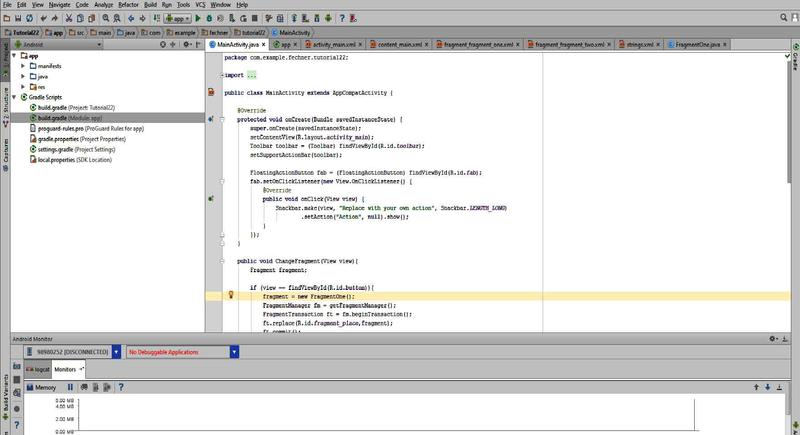
Task: Pause the Memory monitor
Action: 70,388
